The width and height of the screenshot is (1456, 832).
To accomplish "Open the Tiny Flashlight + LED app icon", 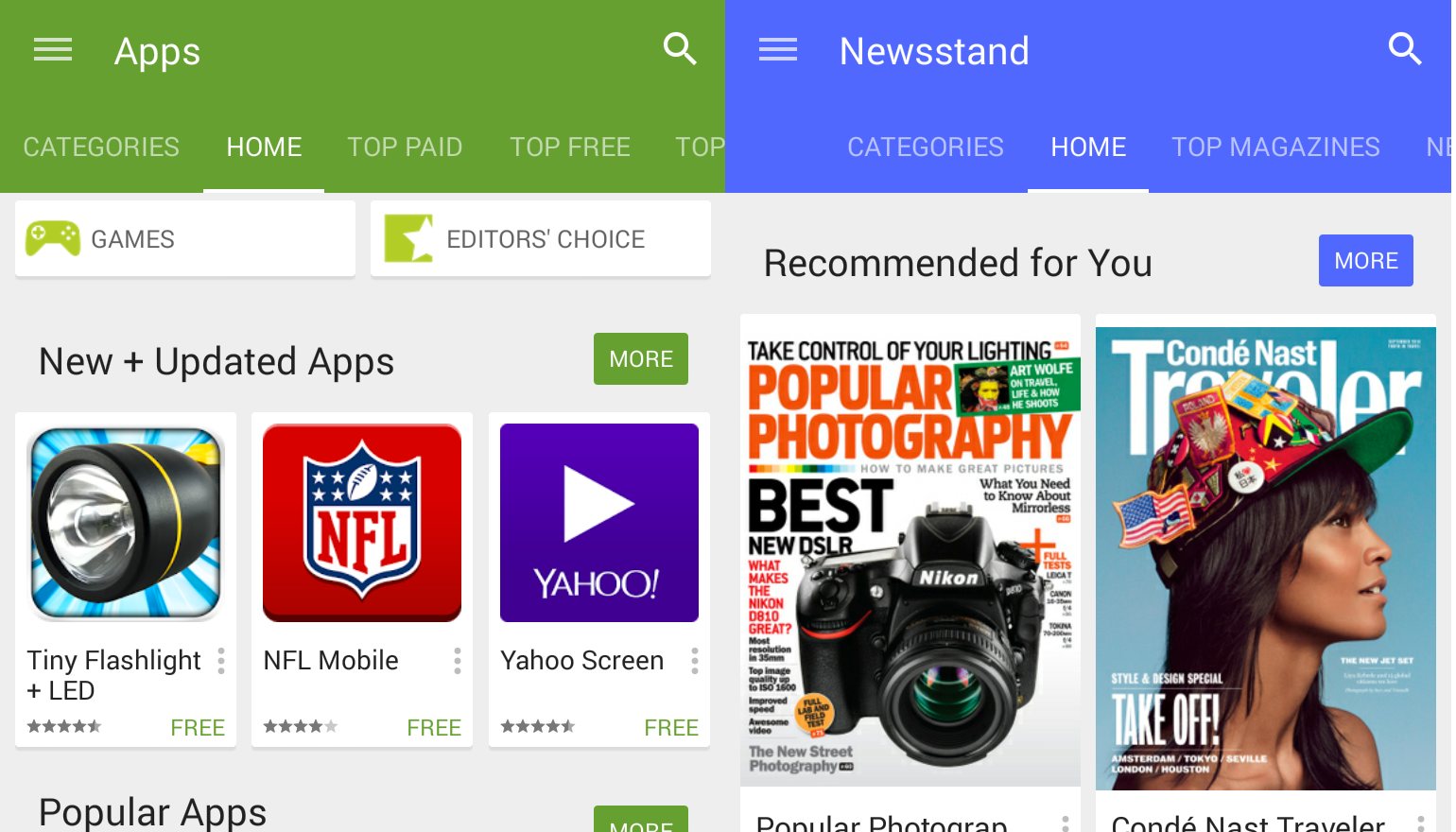I will click(126, 523).
